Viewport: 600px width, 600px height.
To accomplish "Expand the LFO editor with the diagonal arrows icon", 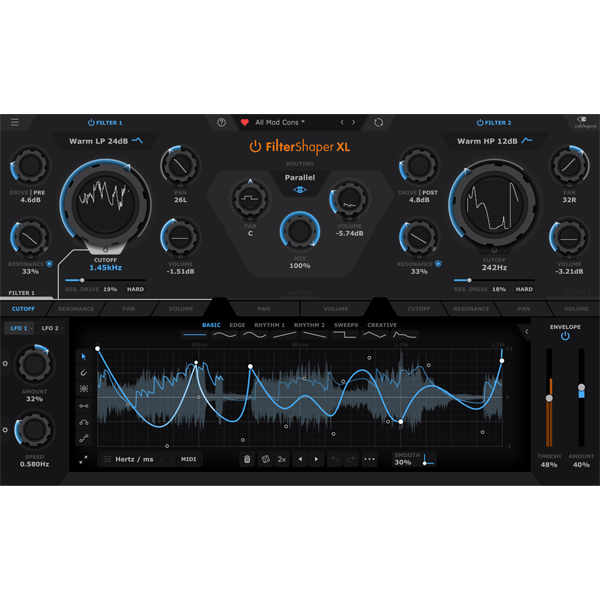I will [x=83, y=460].
